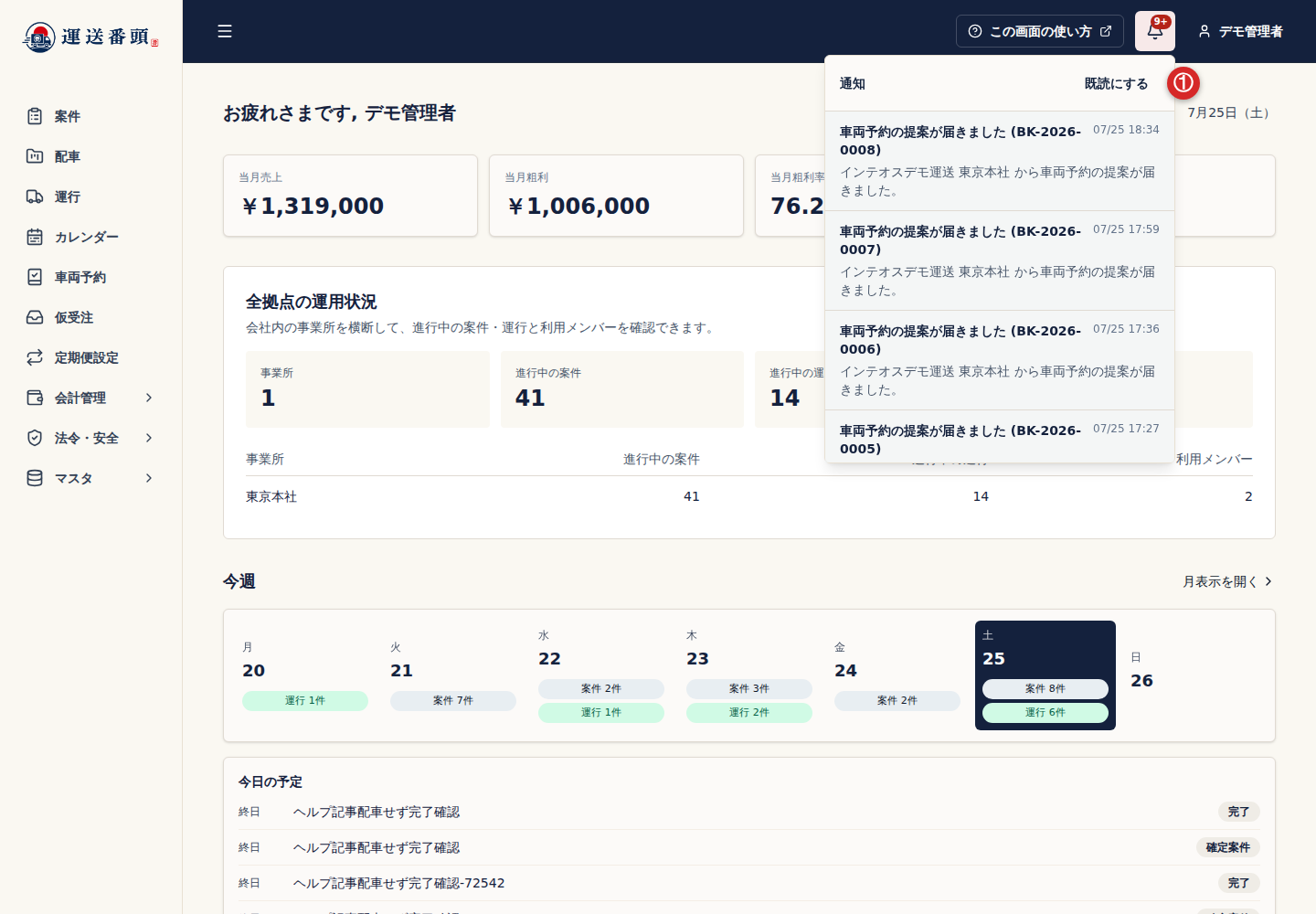Click the 定期便設定 repeat icon
The width and height of the screenshot is (1316, 914).
pyautogui.click(x=35, y=357)
